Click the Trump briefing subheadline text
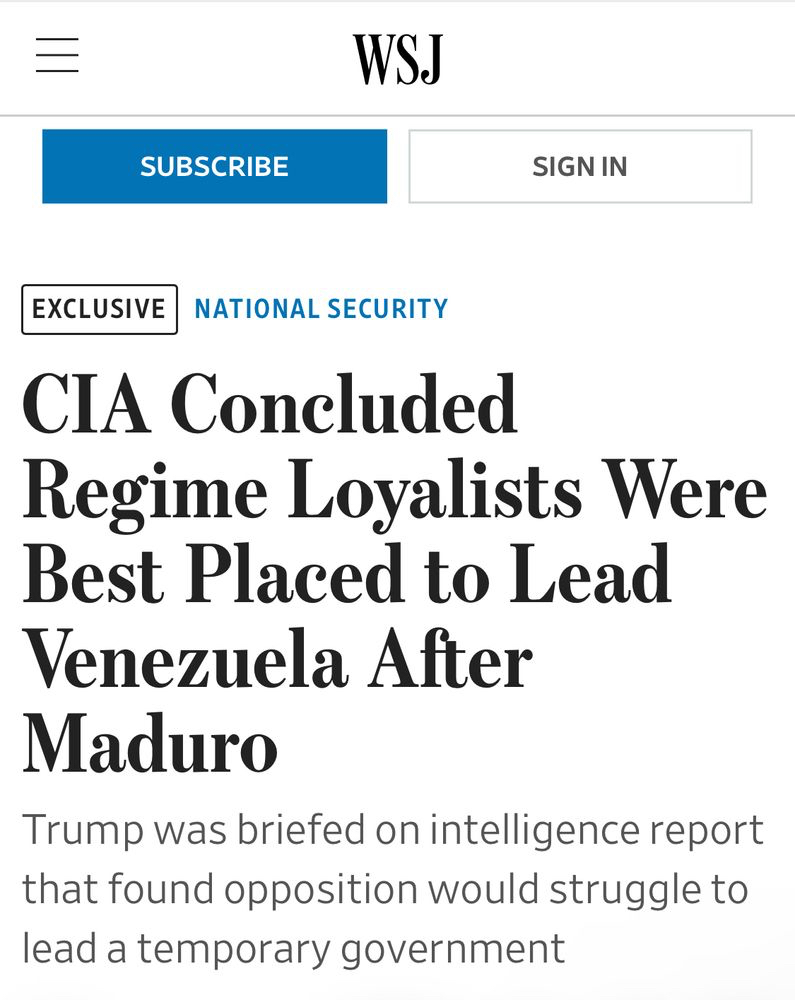The width and height of the screenshot is (795, 1000). (390, 888)
